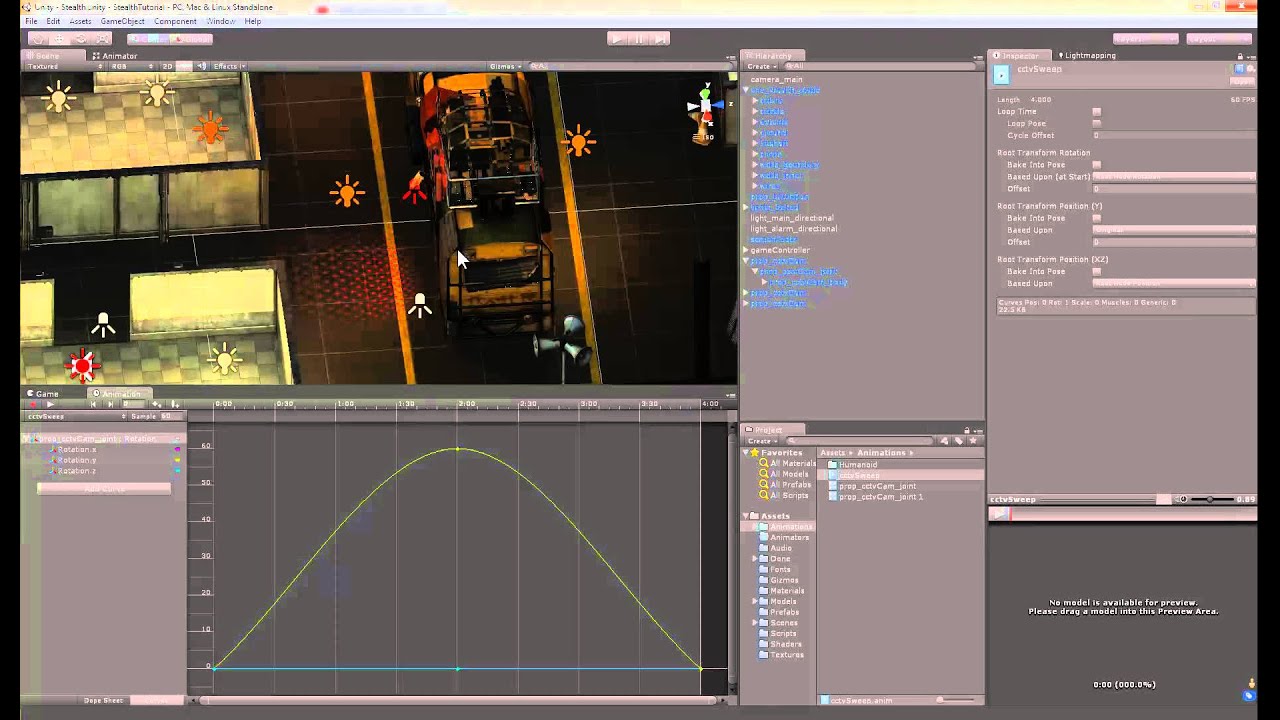Toggle the scene audio speaker icon

tap(202, 66)
